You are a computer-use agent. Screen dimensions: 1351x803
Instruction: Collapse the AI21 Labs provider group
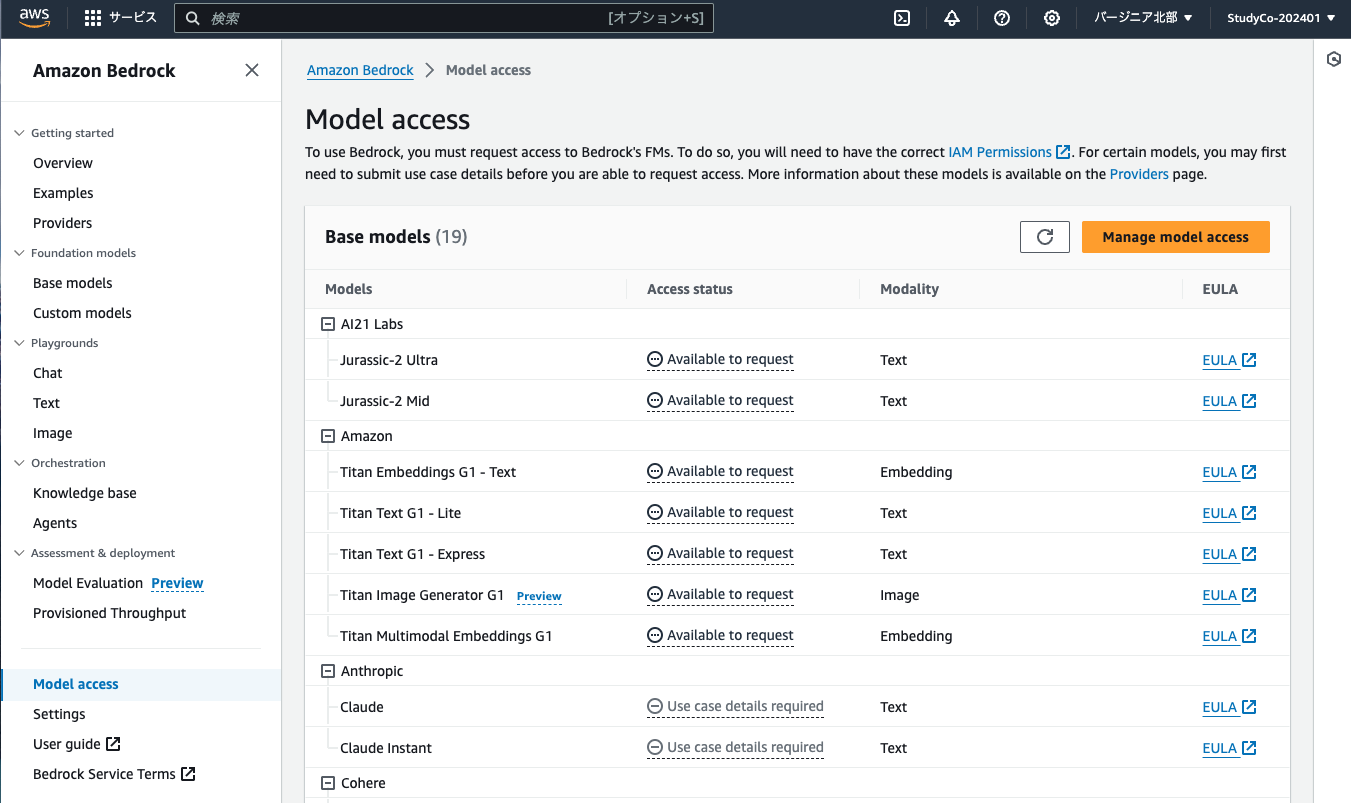coord(327,323)
